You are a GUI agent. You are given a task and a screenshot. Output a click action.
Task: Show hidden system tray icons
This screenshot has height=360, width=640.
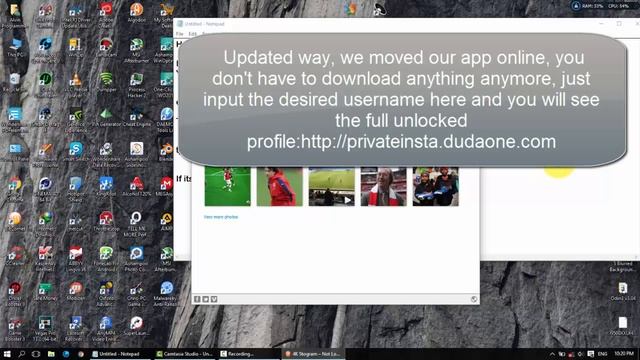(552, 354)
